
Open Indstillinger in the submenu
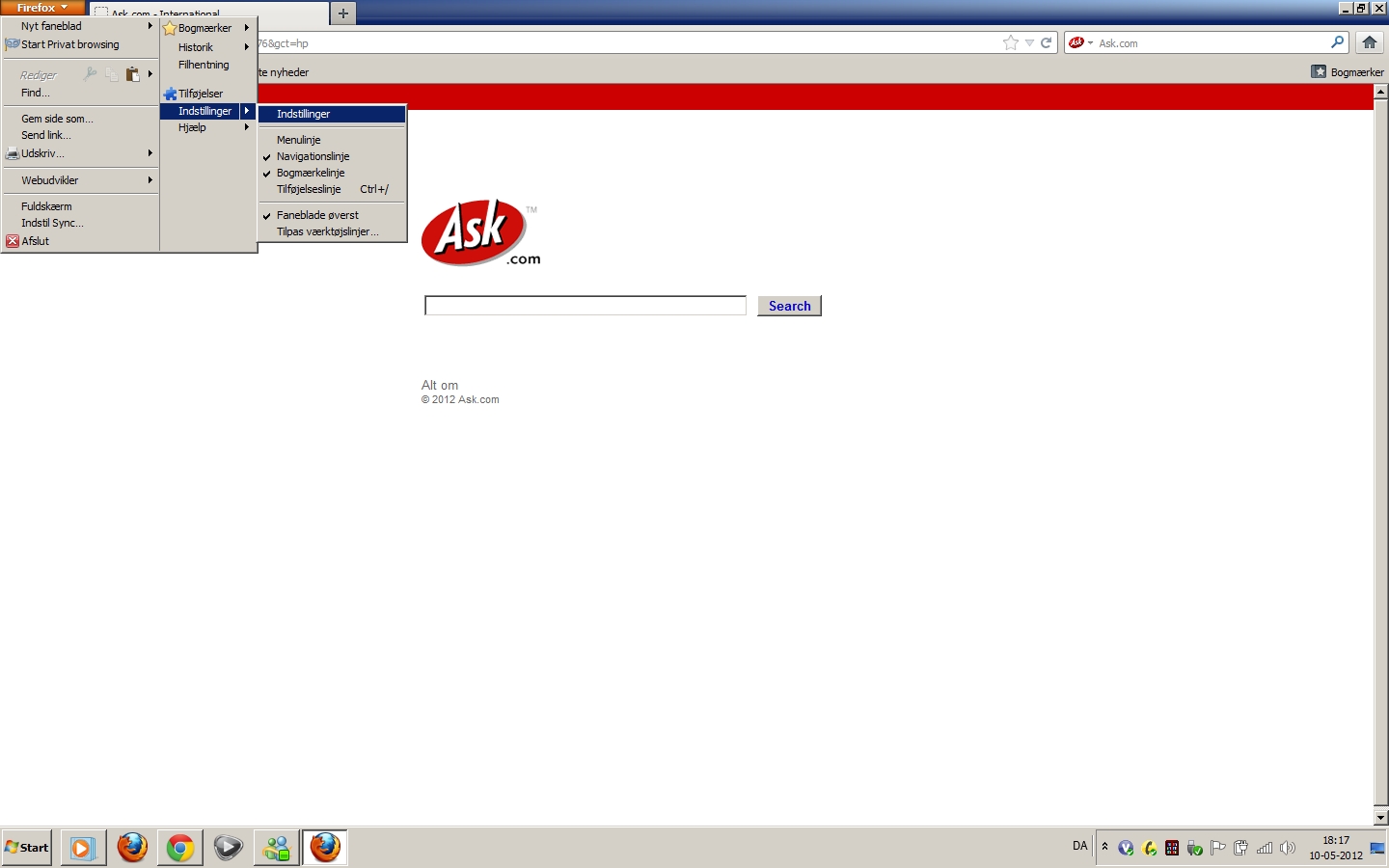(332, 114)
